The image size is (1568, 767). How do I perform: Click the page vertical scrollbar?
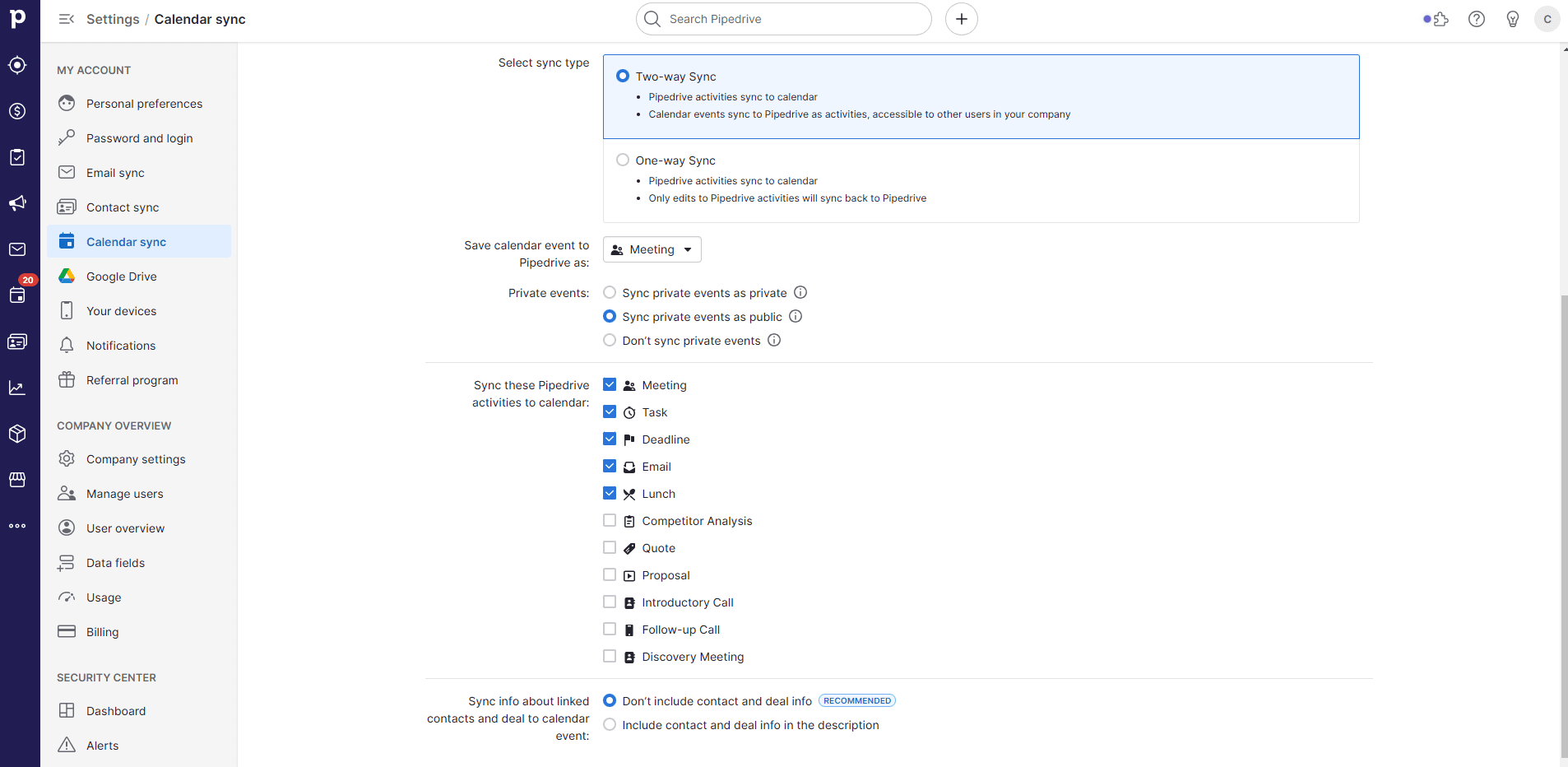[x=1564, y=527]
